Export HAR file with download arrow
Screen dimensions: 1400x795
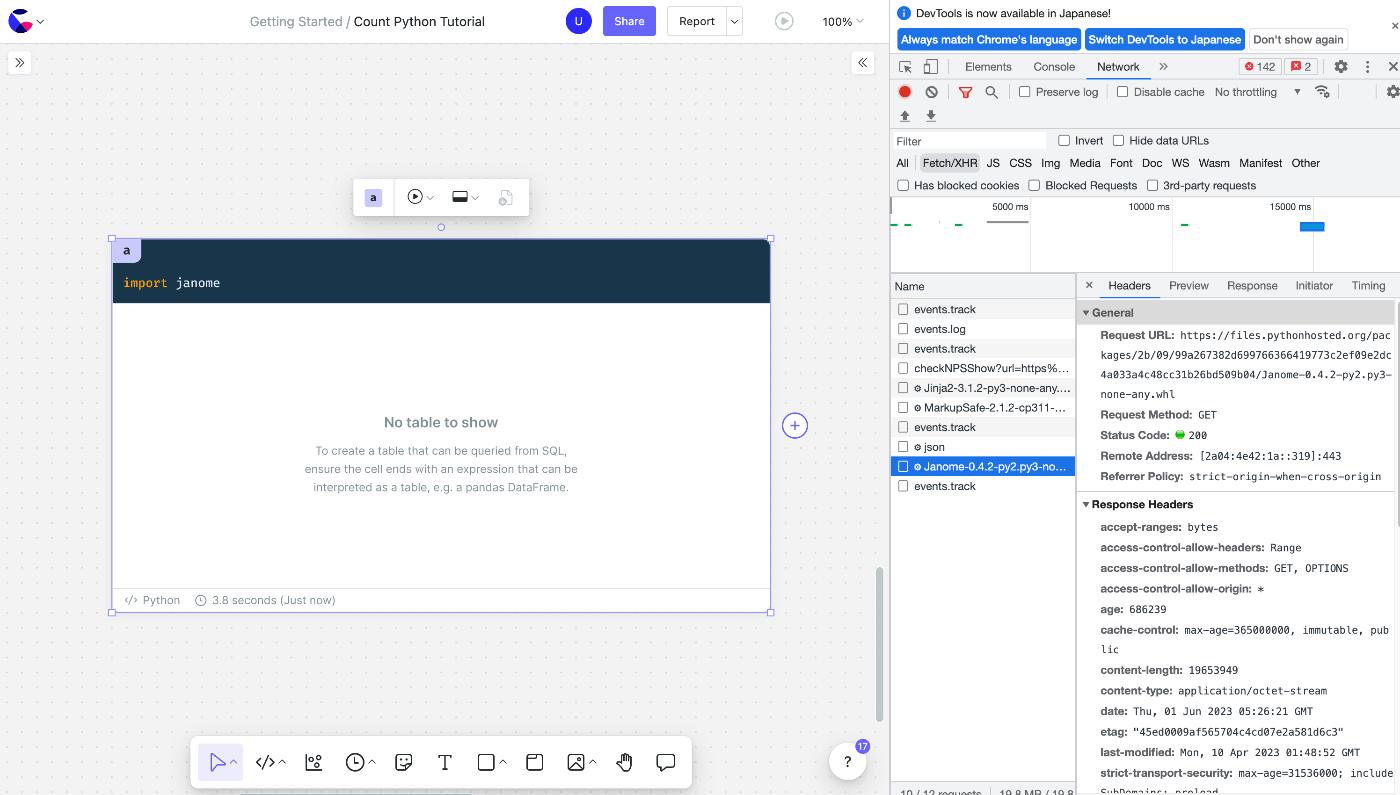tap(931, 116)
